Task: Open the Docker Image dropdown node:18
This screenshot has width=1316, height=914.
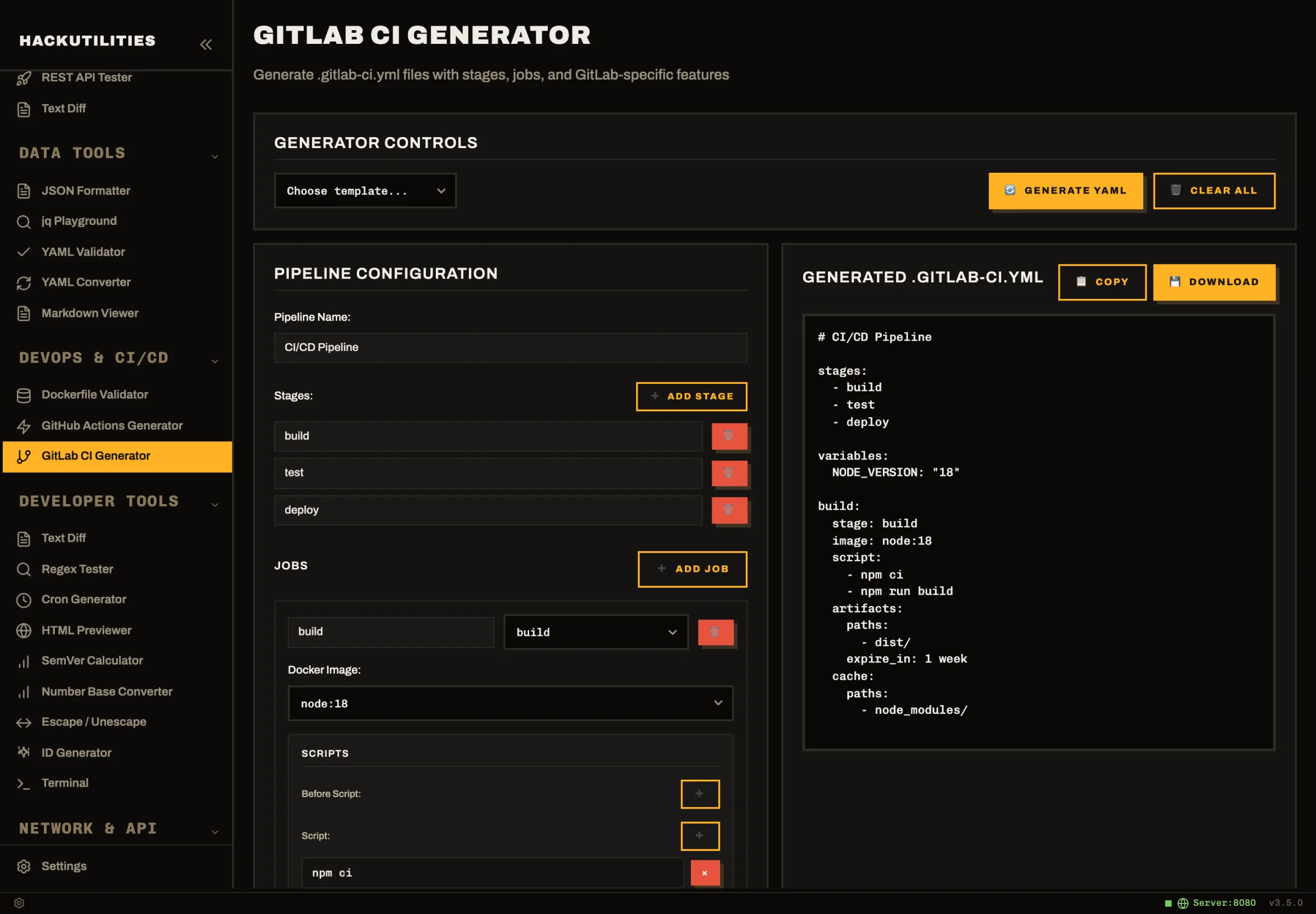Action: 510,703
